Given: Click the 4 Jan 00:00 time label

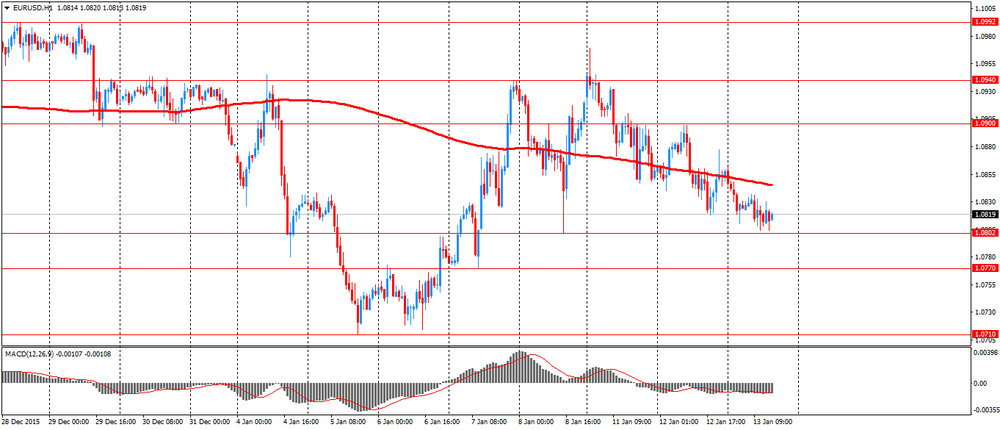Looking at the screenshot, I should pyautogui.click(x=255, y=422).
